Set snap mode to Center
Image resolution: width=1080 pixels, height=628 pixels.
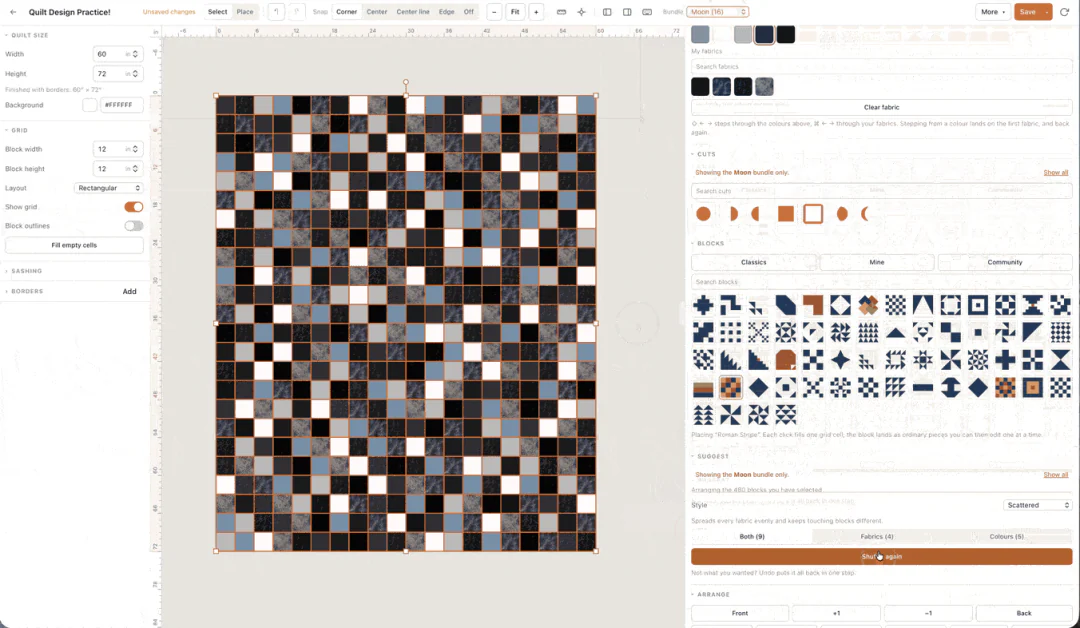click(x=377, y=12)
